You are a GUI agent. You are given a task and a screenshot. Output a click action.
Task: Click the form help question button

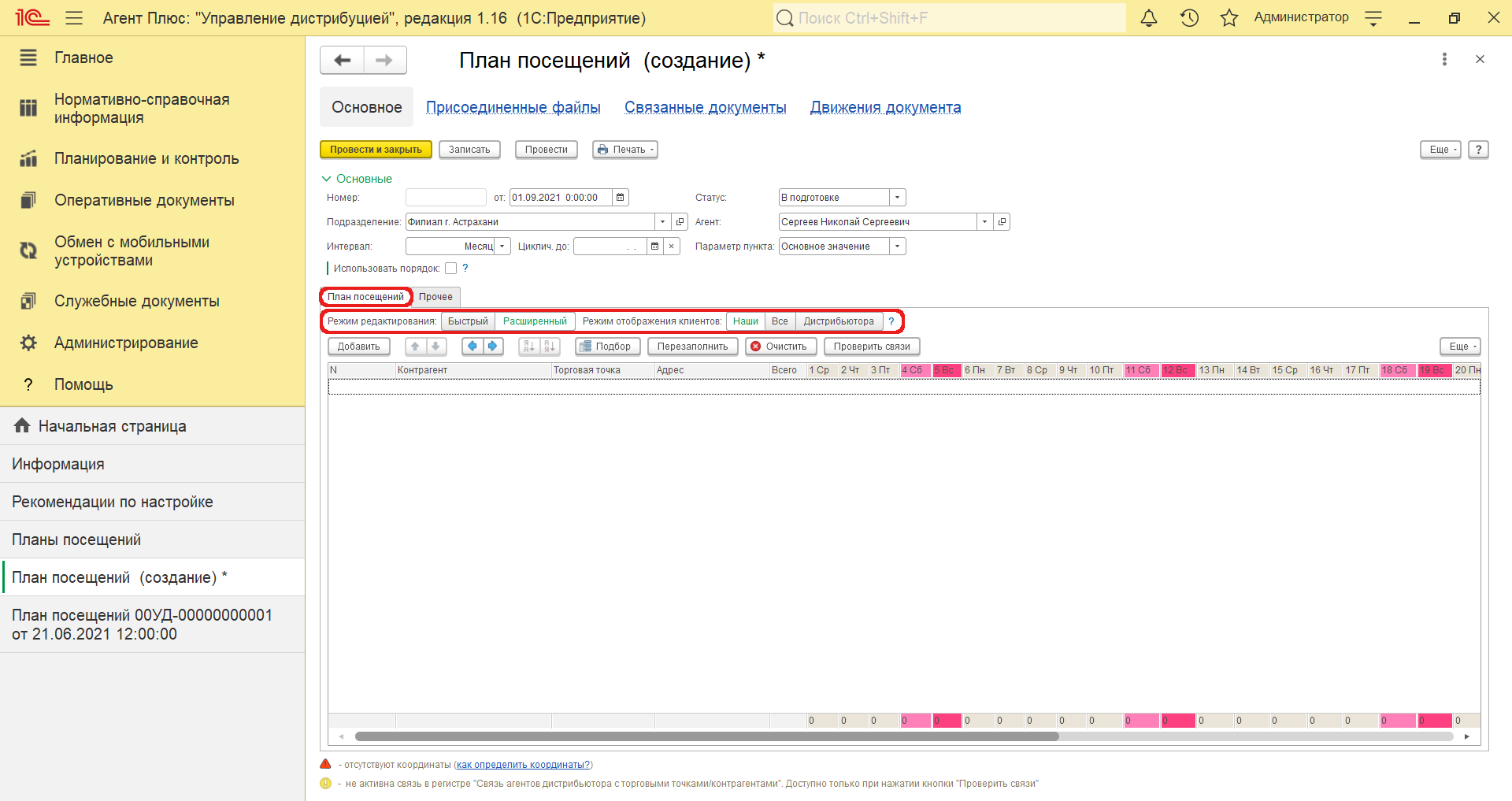click(1478, 150)
